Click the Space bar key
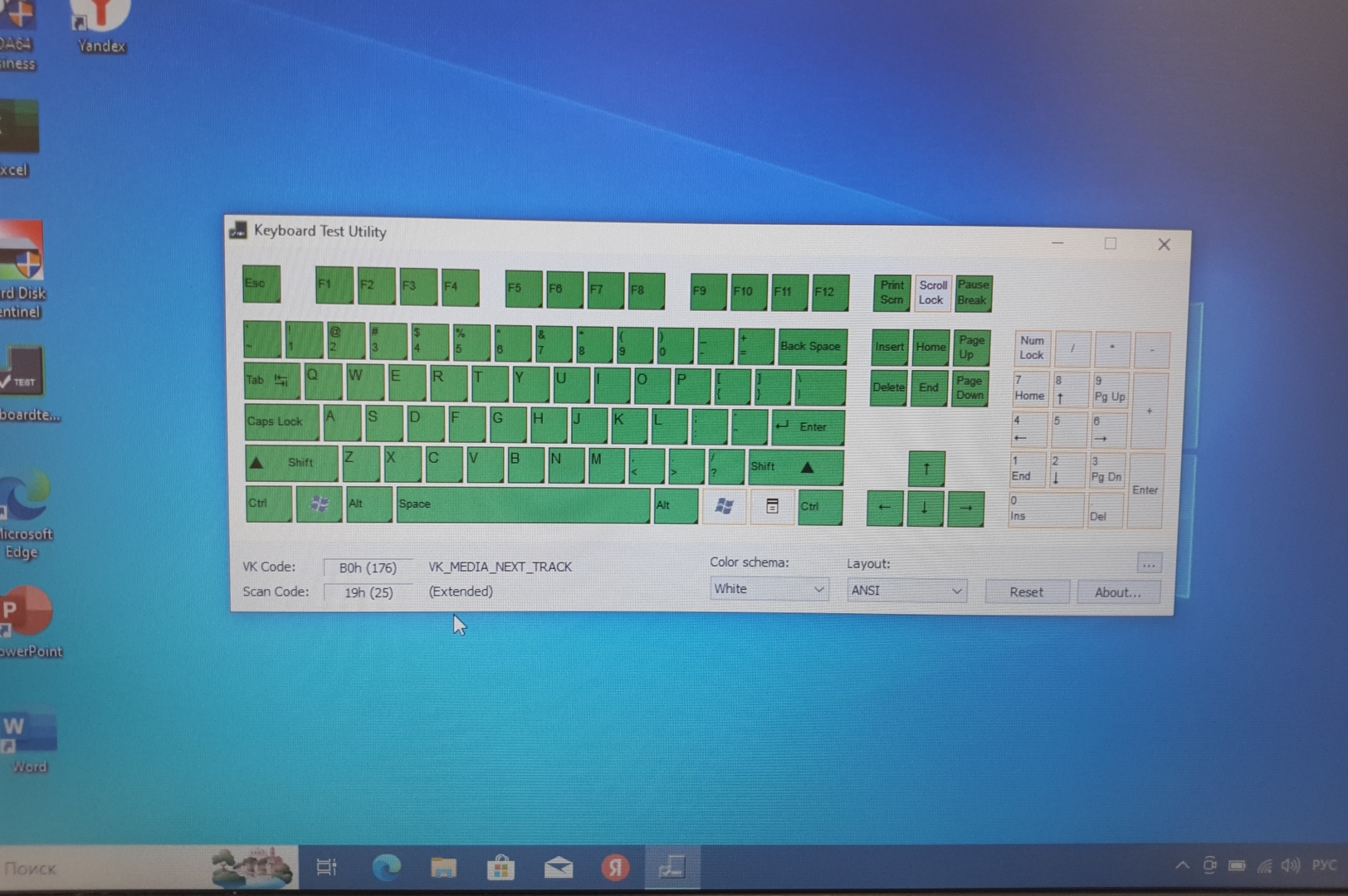1348x896 pixels. (x=523, y=505)
